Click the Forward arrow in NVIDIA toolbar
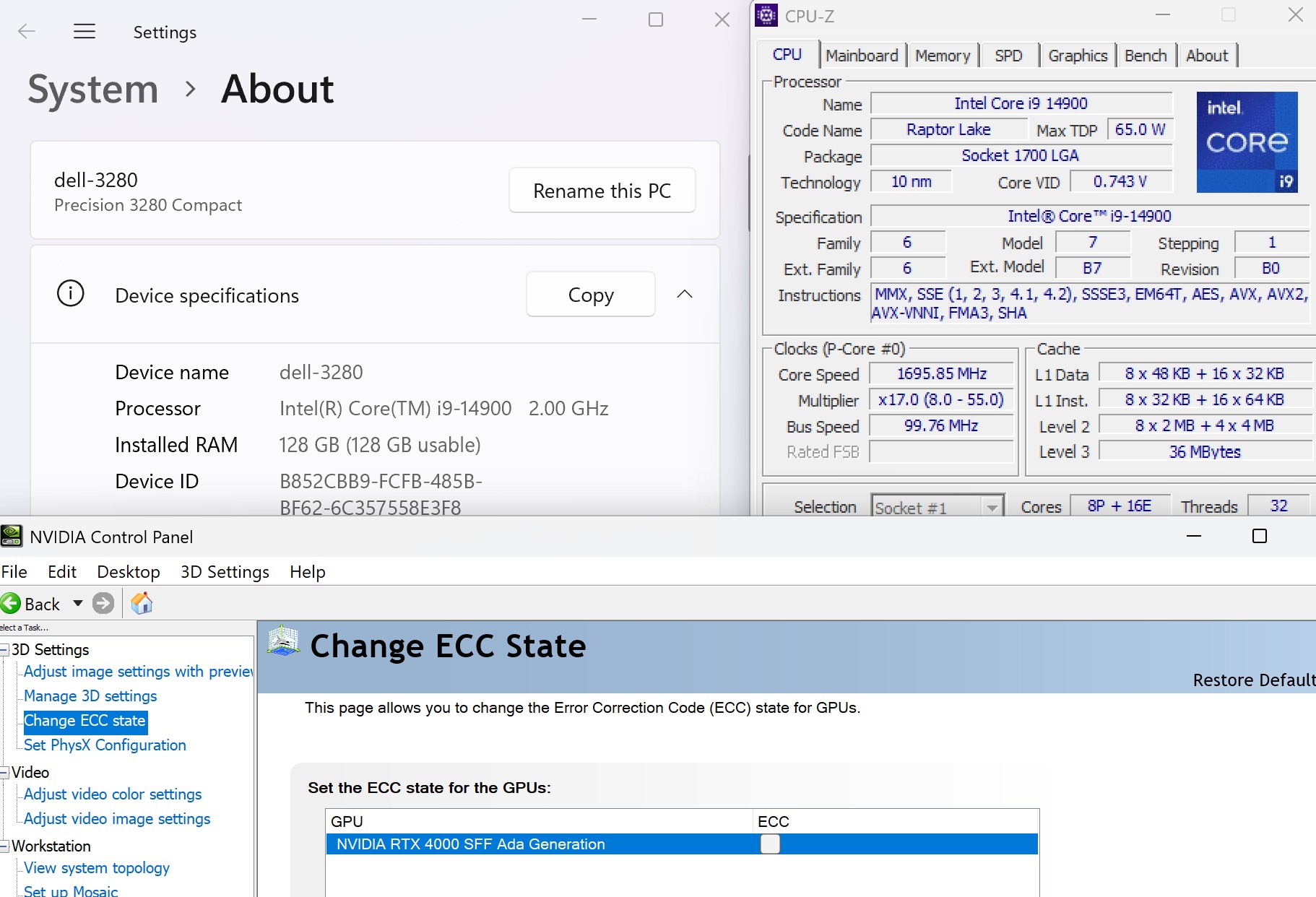 pos(103,603)
